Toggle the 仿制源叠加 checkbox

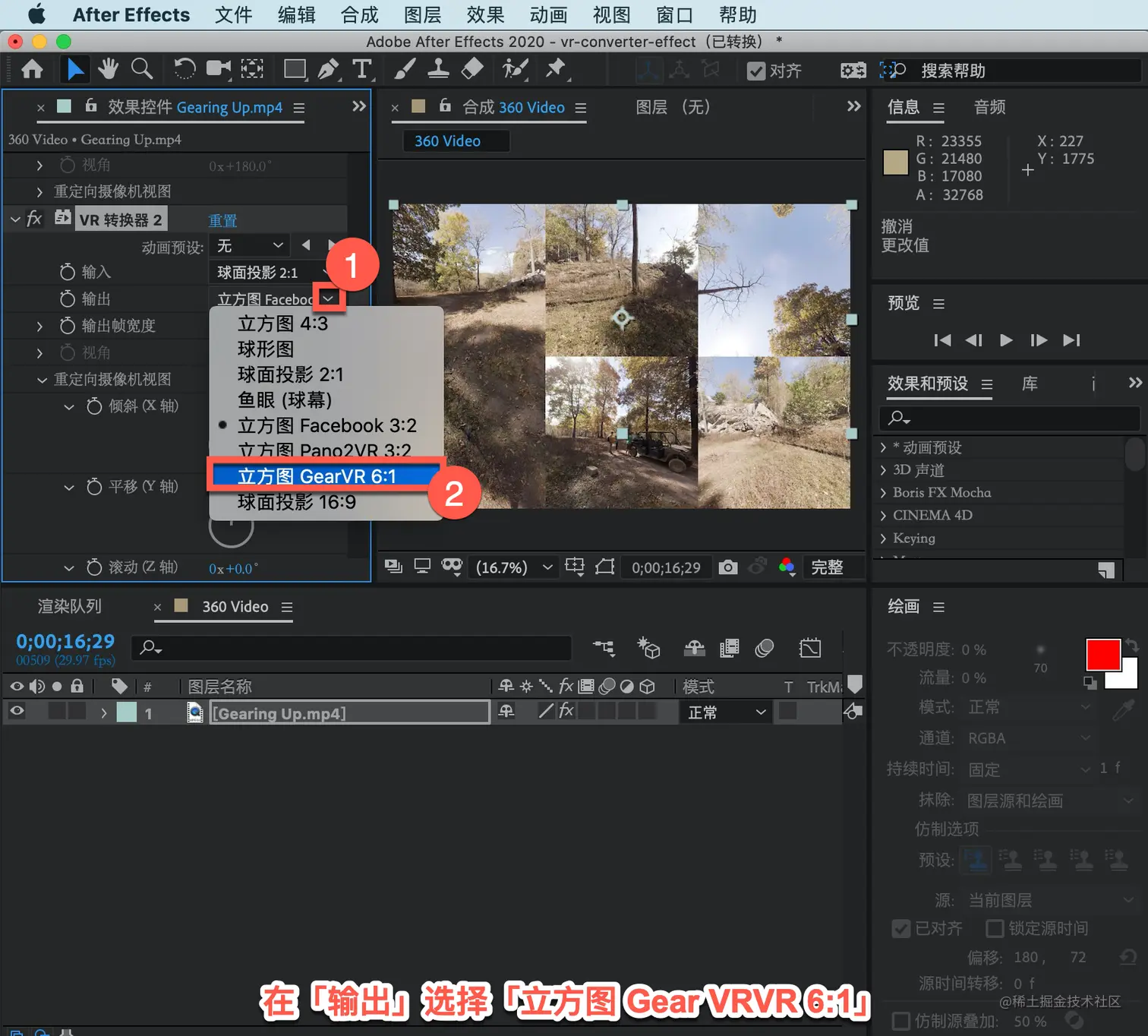click(x=901, y=1021)
